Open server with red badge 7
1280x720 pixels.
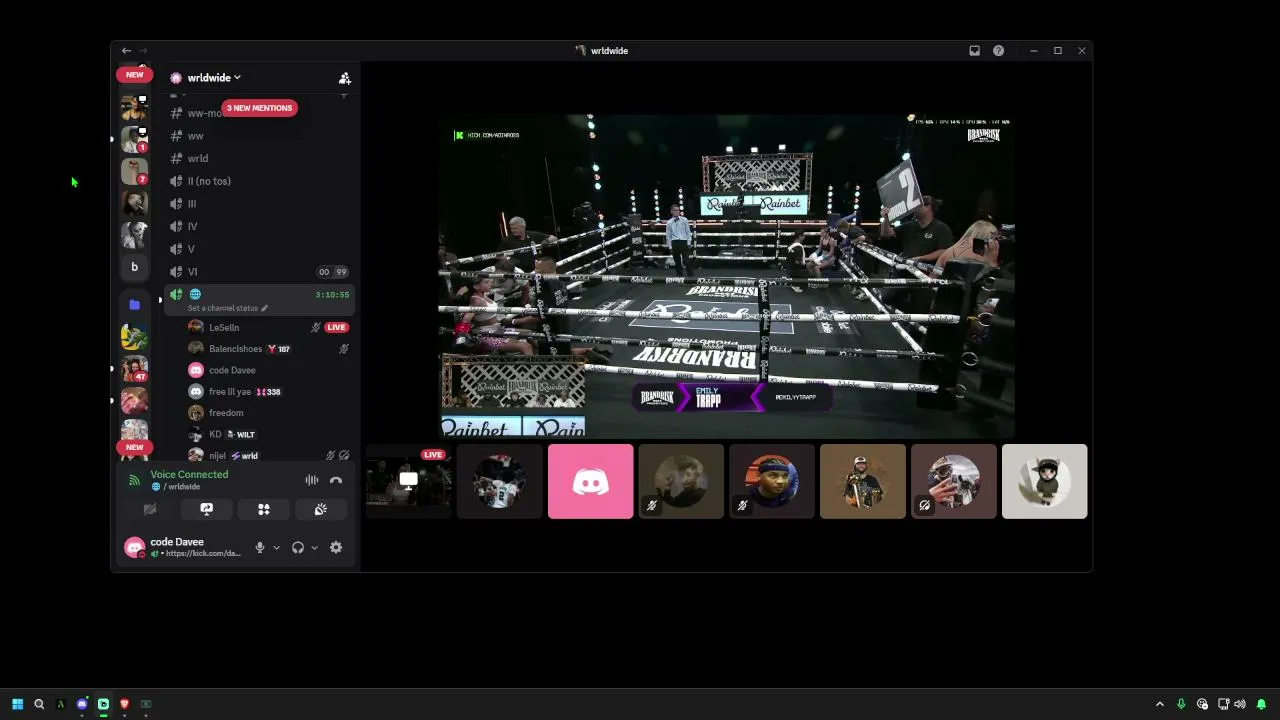coord(134,171)
